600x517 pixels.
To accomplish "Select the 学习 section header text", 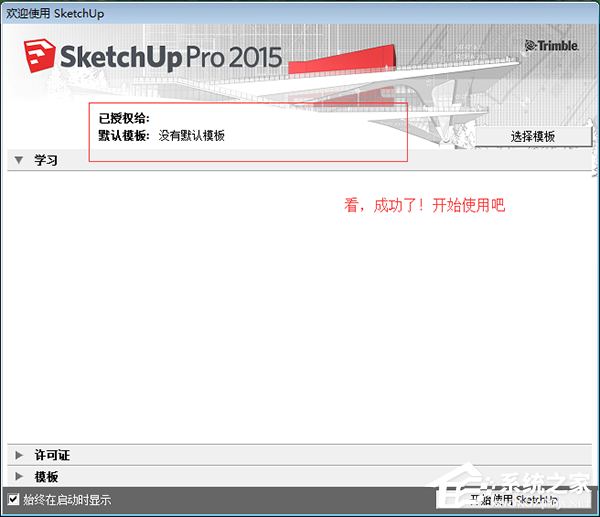I will (x=46, y=160).
